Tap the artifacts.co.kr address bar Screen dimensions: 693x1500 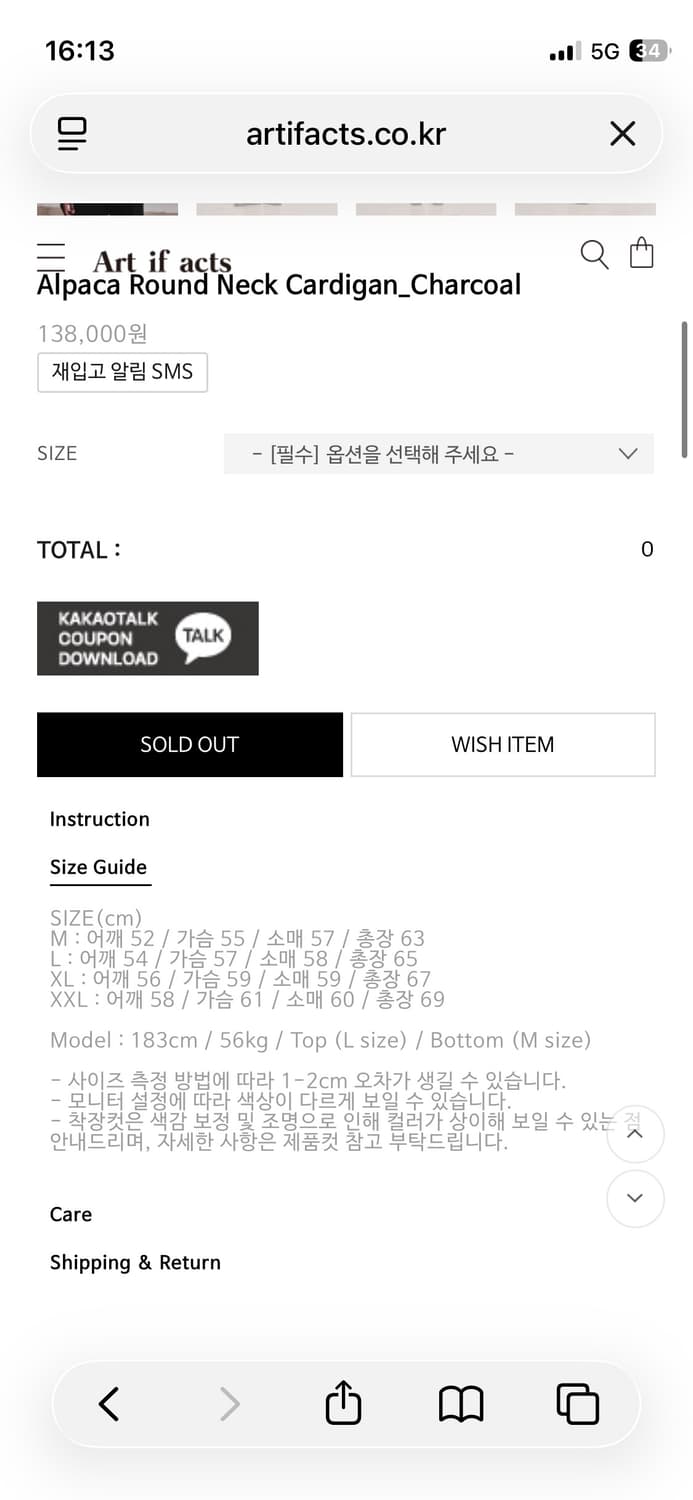[346, 134]
